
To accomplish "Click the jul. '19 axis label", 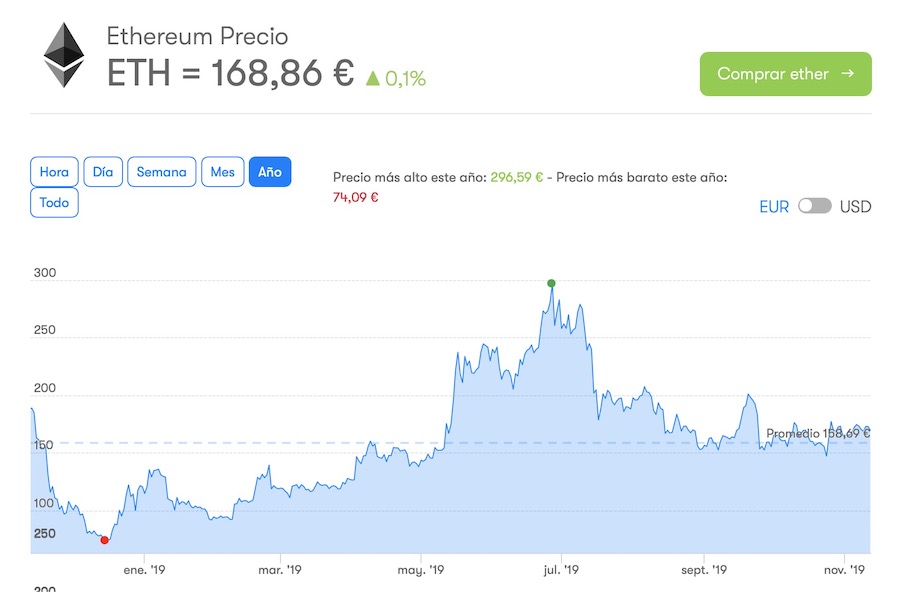I will (561, 570).
